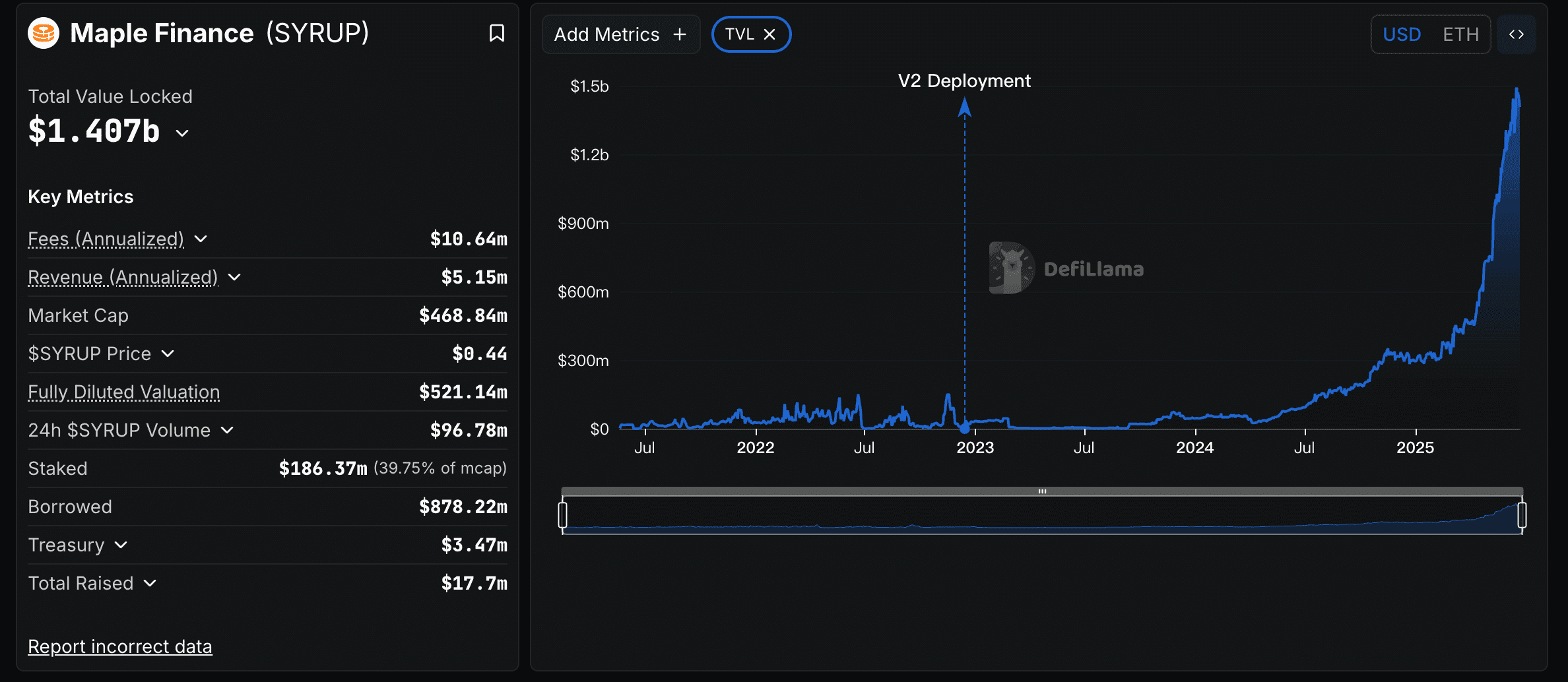Click the right range slider handle
1568x682 pixels.
(x=1522, y=515)
